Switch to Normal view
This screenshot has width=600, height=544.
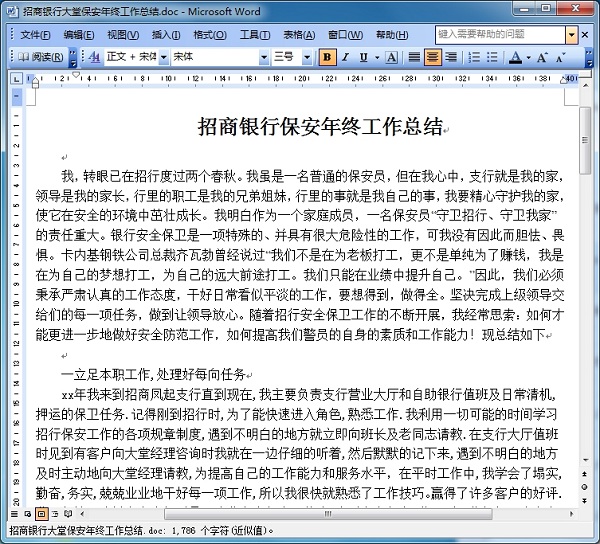point(14,514)
